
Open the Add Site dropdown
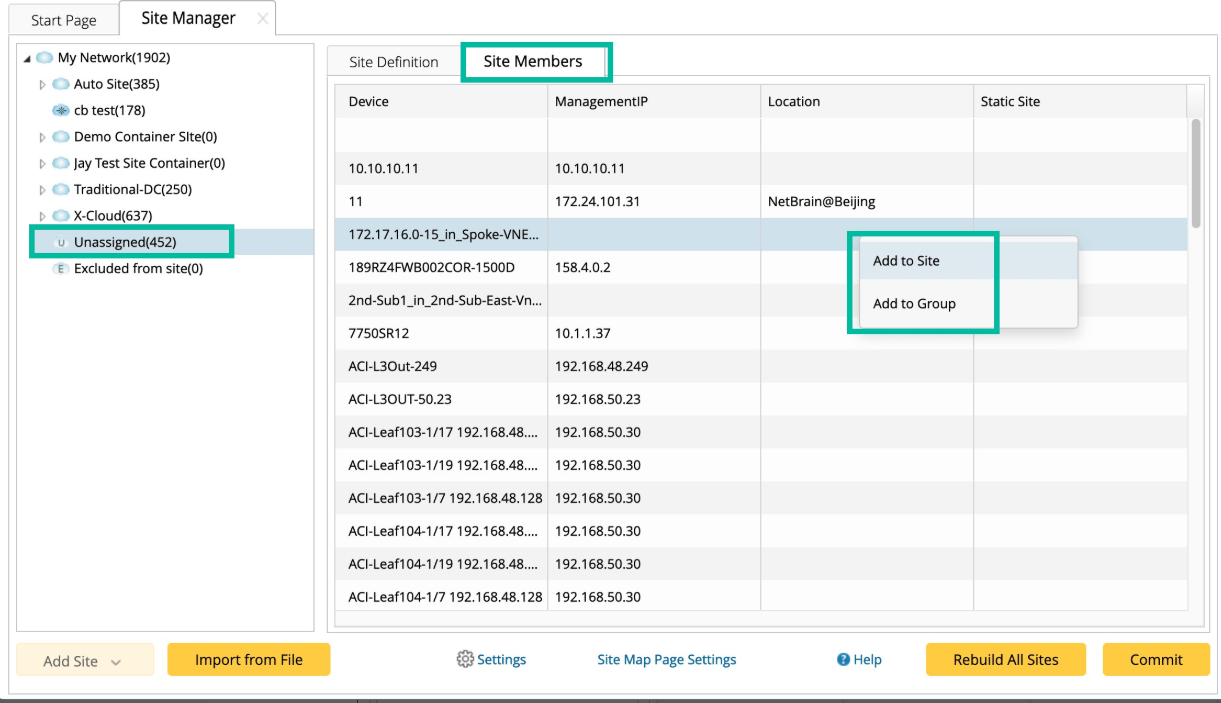pos(84,661)
